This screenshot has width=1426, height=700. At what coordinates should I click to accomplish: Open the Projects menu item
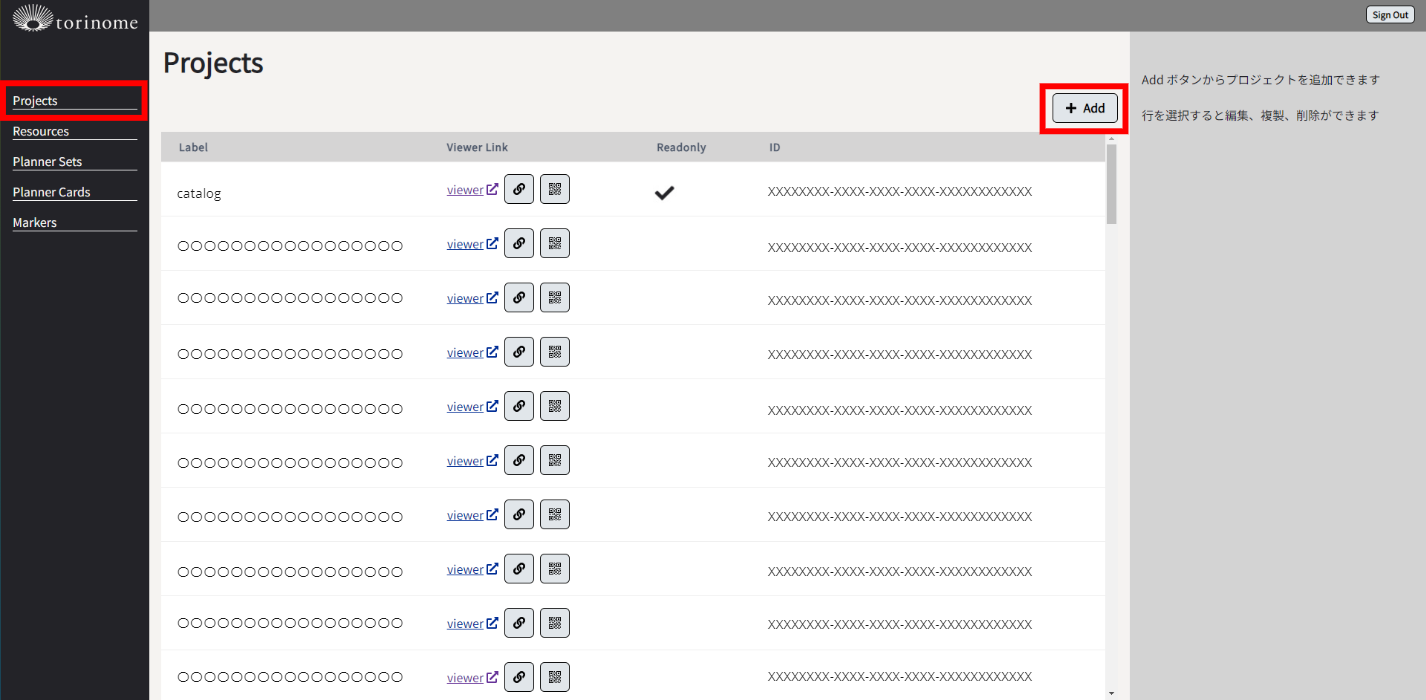tap(36, 101)
